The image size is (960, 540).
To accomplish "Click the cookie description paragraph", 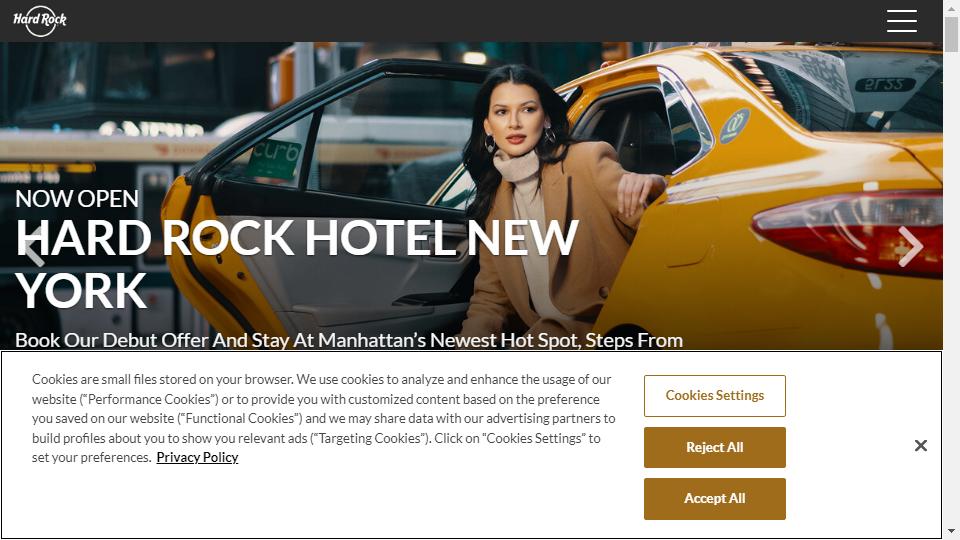I will pyautogui.click(x=323, y=418).
